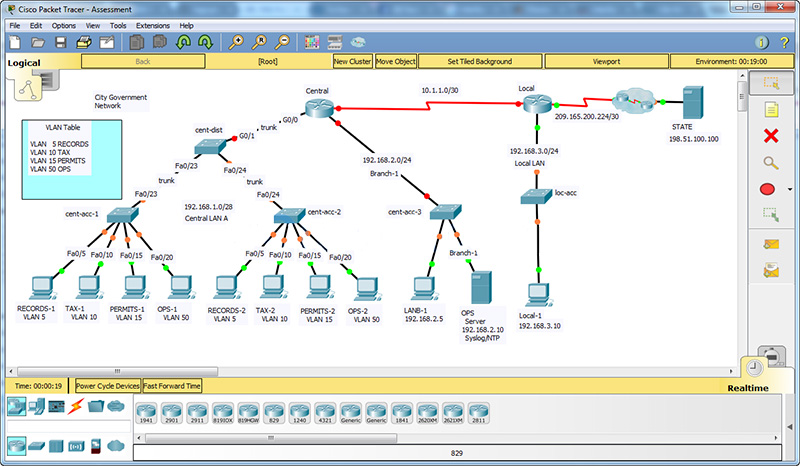Open network information with the info icon
Screen dimensions: 800x466
(762, 43)
